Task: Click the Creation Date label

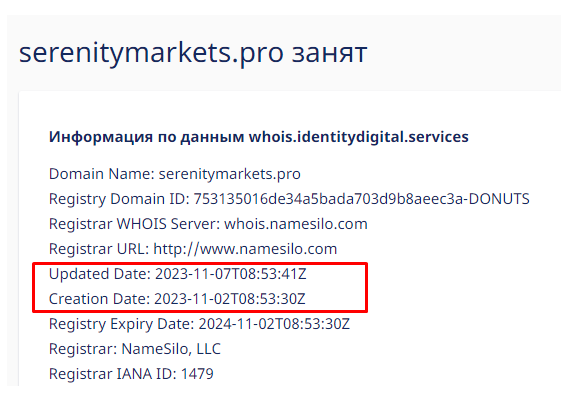Action: click(100, 299)
